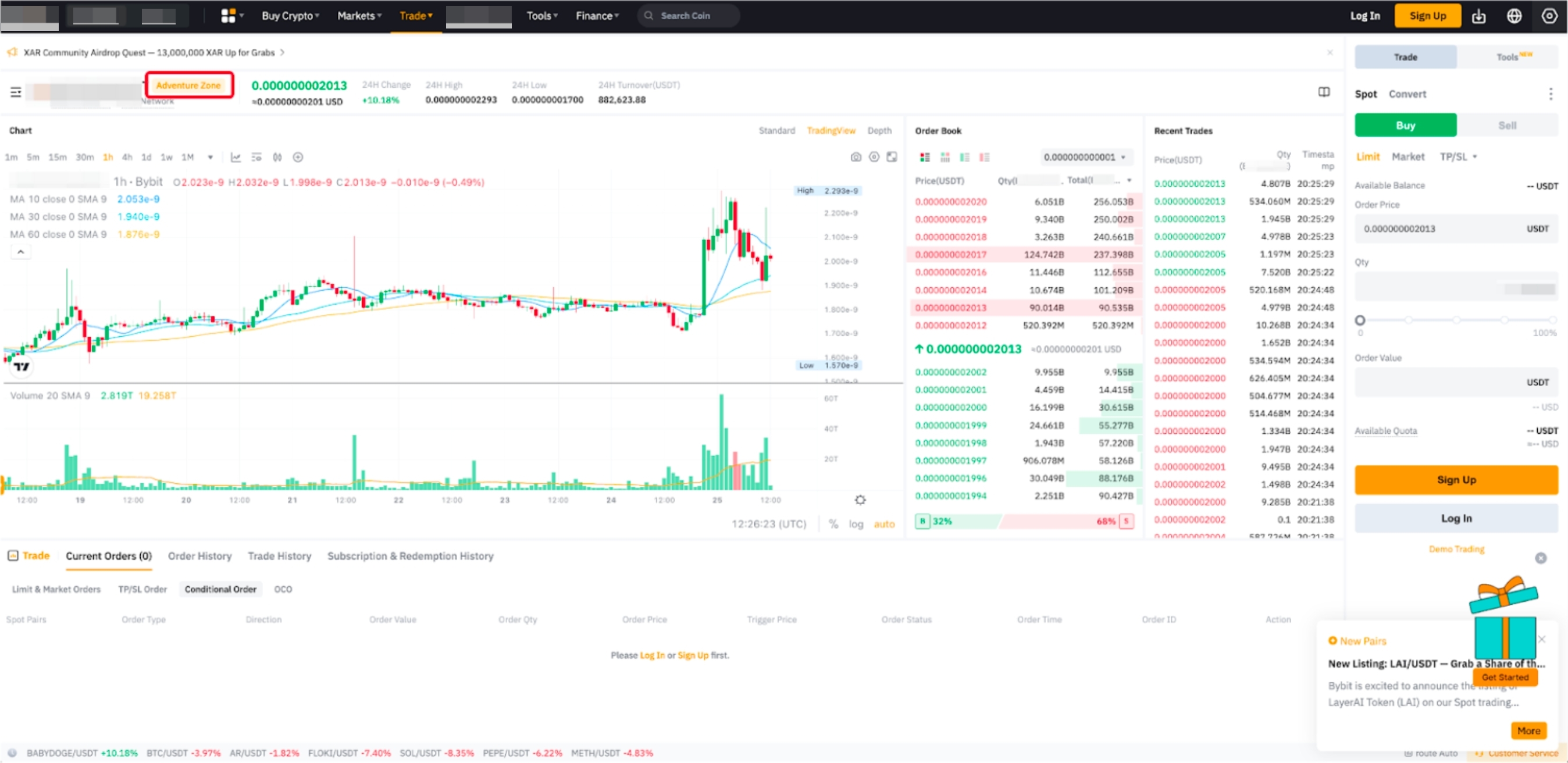Click the download app icon
1568x763 pixels.
1478,16
